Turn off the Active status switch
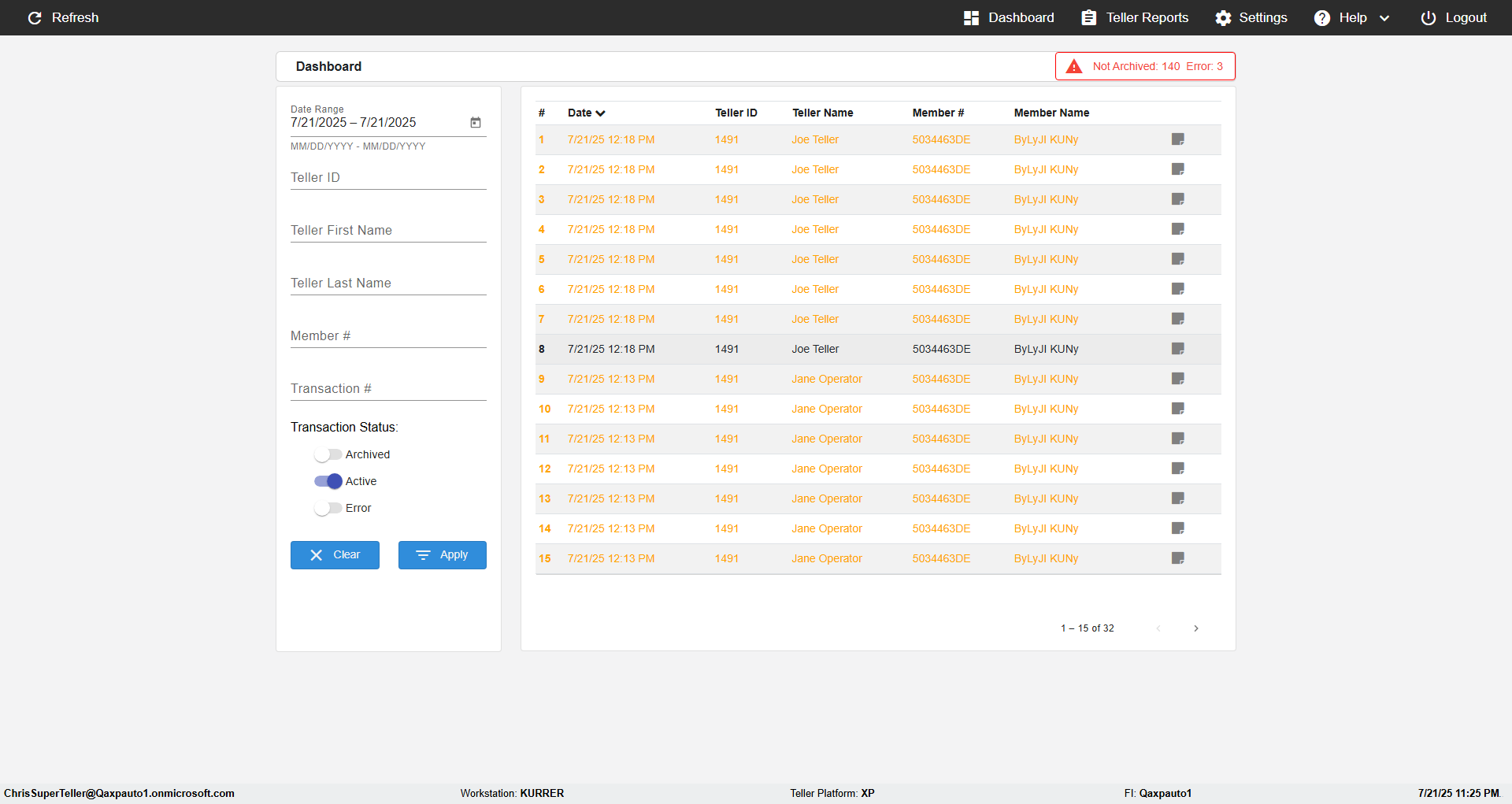The height and width of the screenshot is (804, 1512). click(328, 481)
